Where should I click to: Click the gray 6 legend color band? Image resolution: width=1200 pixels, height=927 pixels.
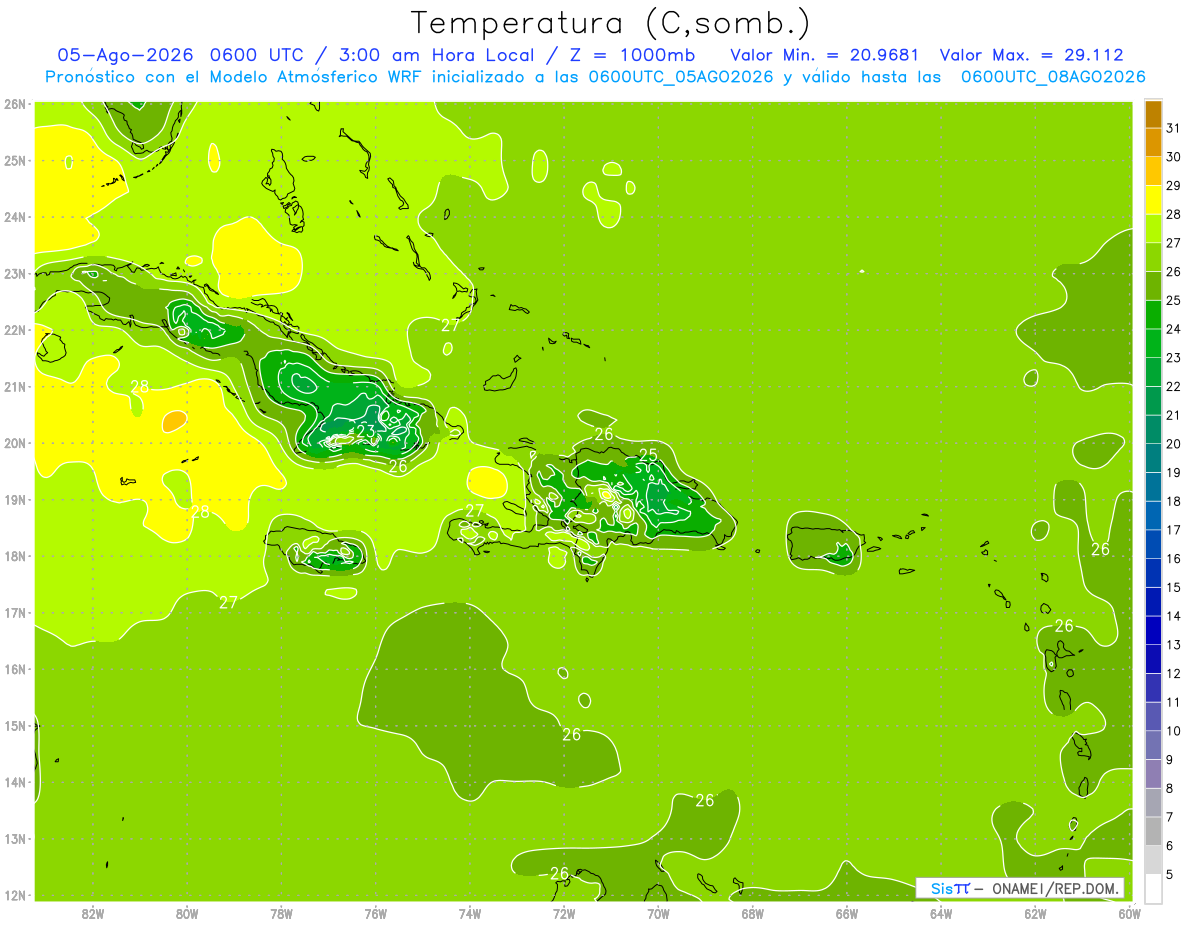(1153, 831)
